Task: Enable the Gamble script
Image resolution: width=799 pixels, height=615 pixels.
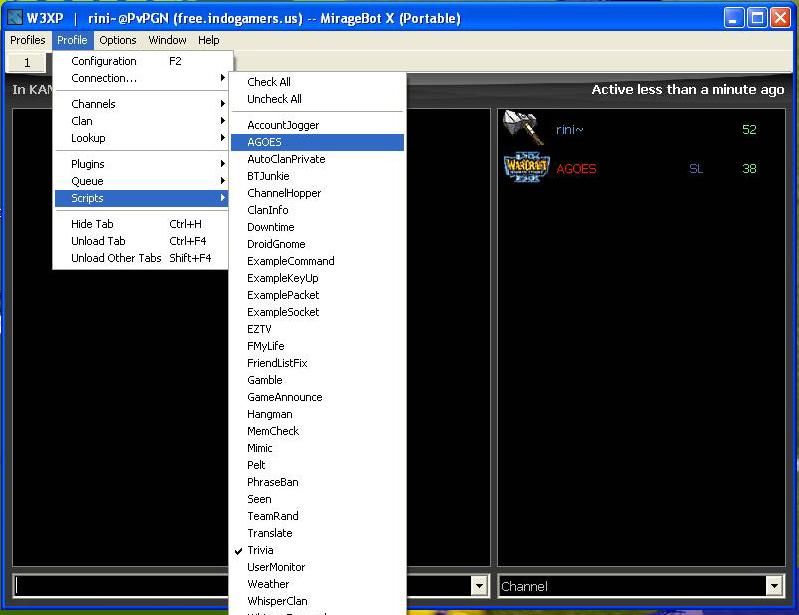Action: [317, 380]
